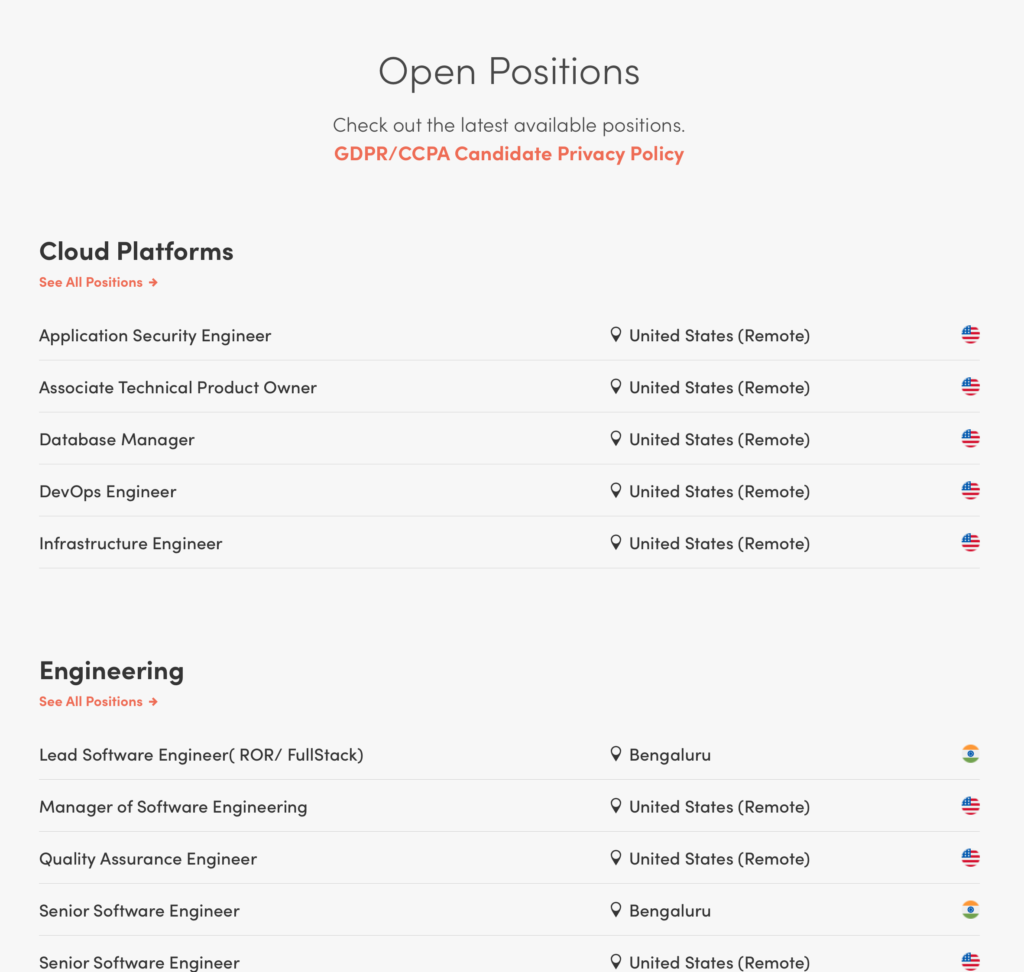
Task: View the DevOps Engineer opening
Action: point(108,492)
